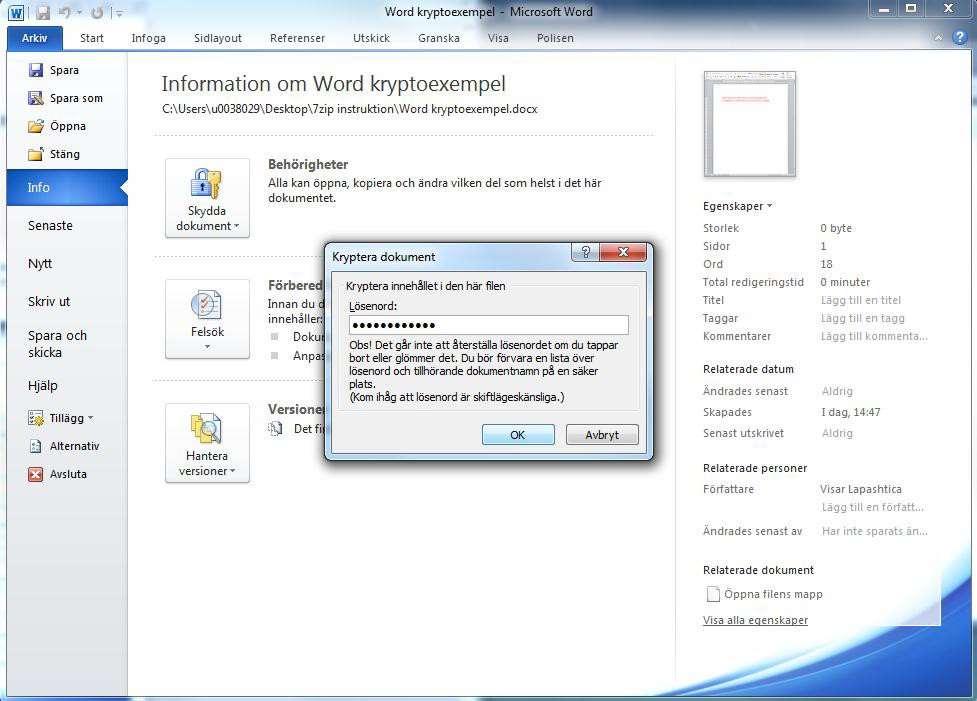The width and height of the screenshot is (977, 701).
Task: Open the Customize Quick Access Toolbar arrow
Action: coord(118,13)
